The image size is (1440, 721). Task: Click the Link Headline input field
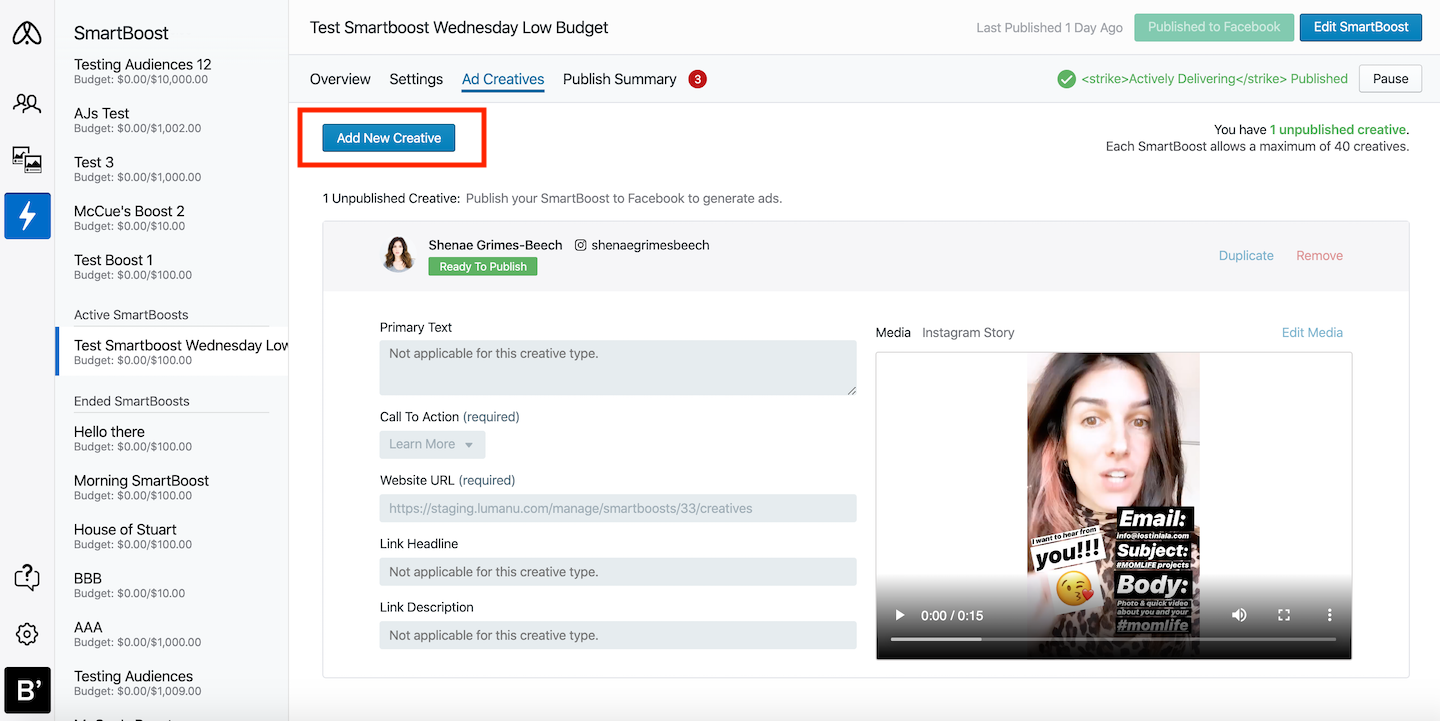tap(618, 572)
